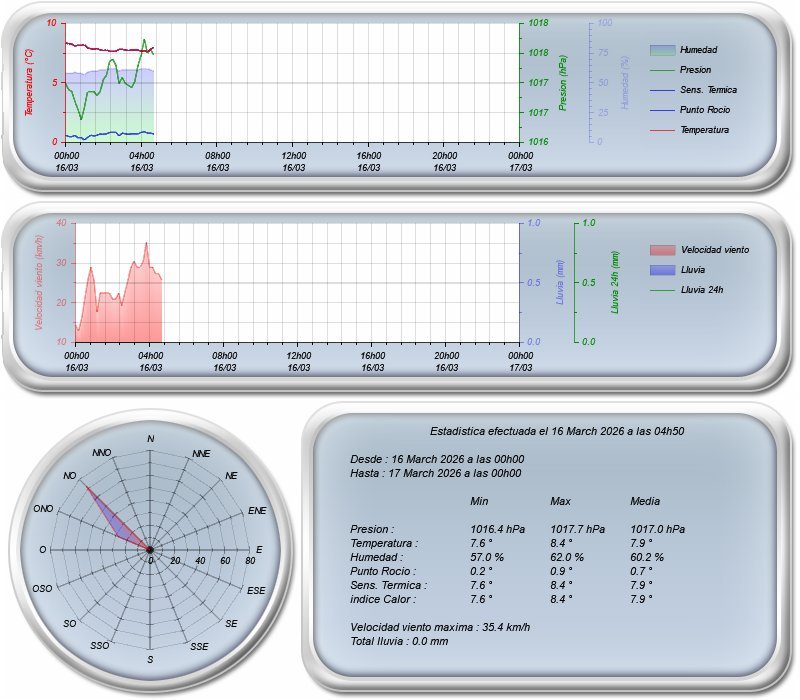The width and height of the screenshot is (800, 700).
Task: Click the Lluvia 24h legend entry
Action: click(x=701, y=290)
